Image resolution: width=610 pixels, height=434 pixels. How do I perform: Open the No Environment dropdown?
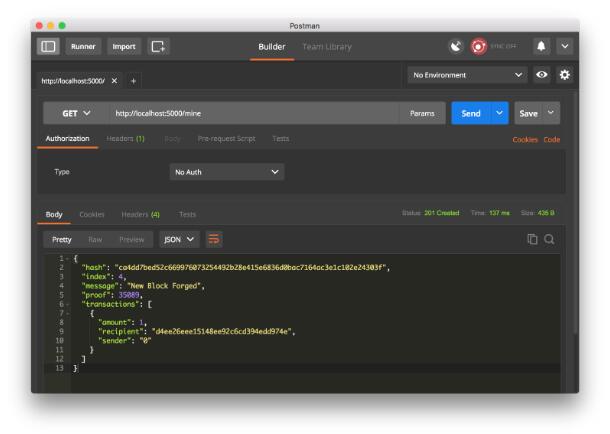coord(467,75)
